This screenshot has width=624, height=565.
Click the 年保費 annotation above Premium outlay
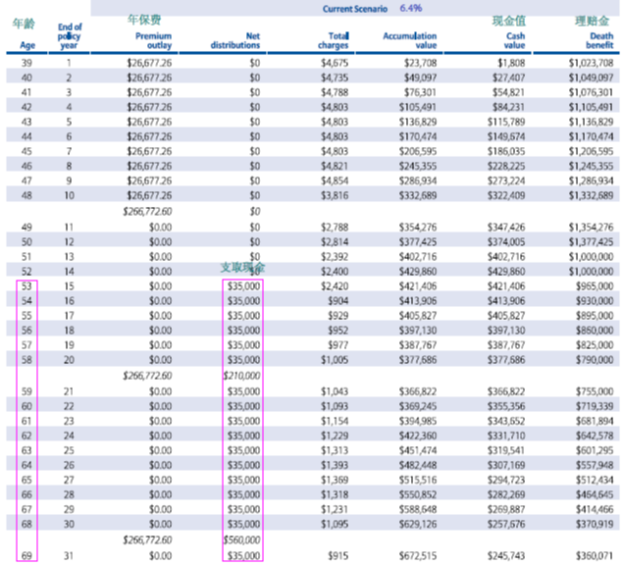click(x=144, y=19)
